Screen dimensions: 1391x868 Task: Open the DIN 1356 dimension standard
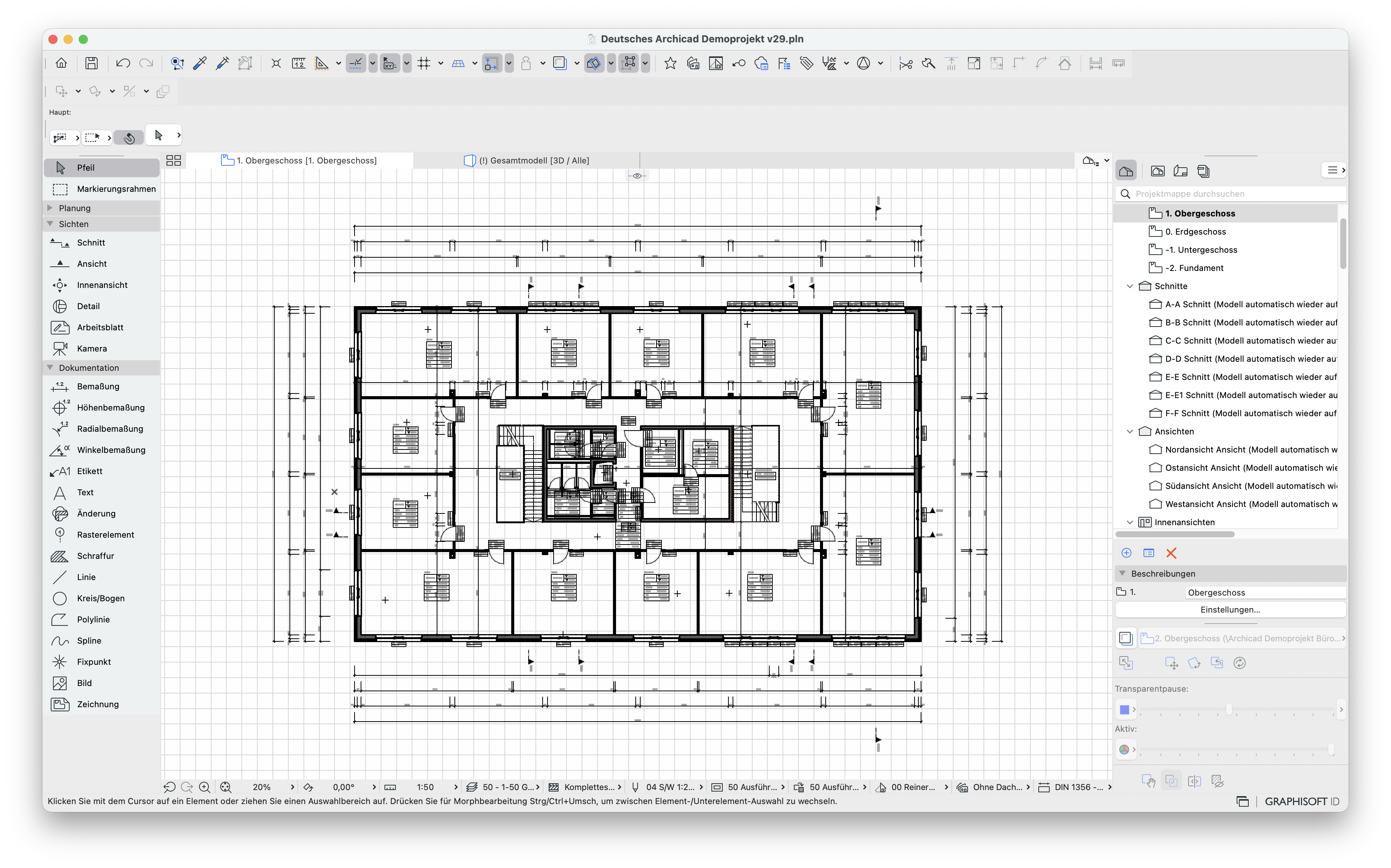(1075, 787)
